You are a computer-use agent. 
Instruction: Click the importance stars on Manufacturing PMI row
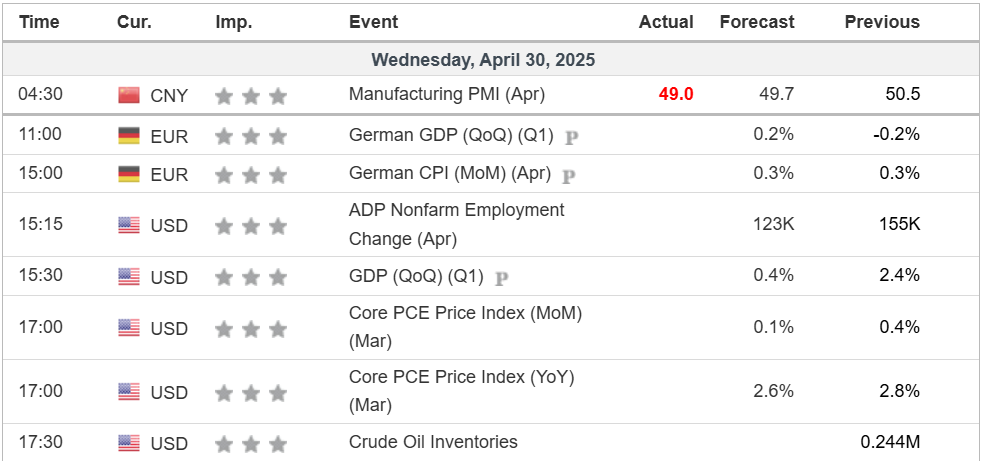coord(250,96)
